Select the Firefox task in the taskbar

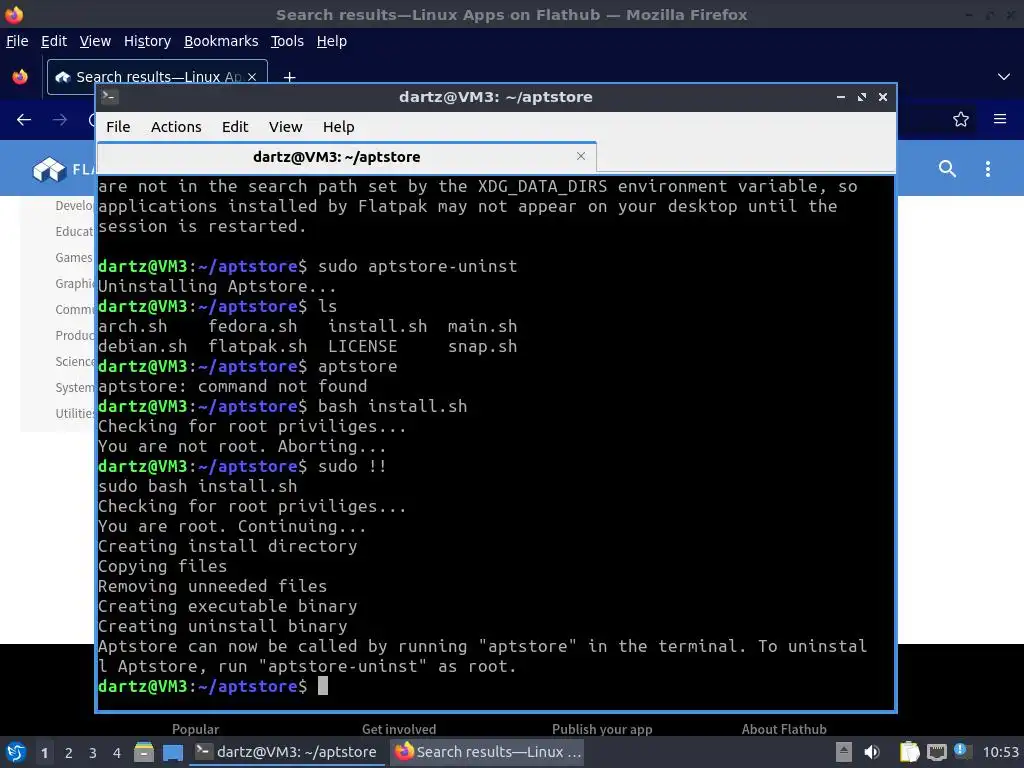click(x=487, y=752)
